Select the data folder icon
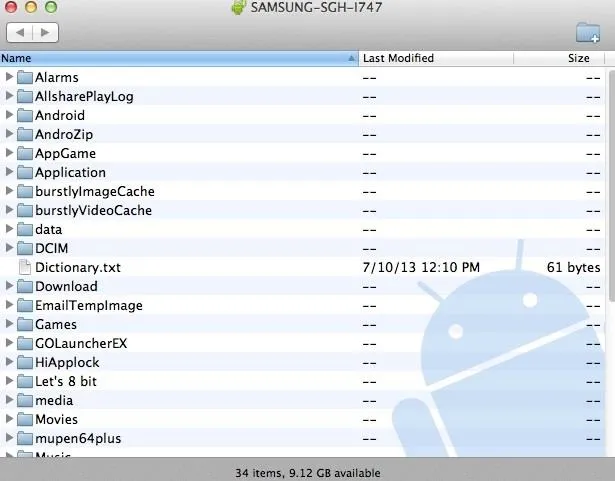 25,229
